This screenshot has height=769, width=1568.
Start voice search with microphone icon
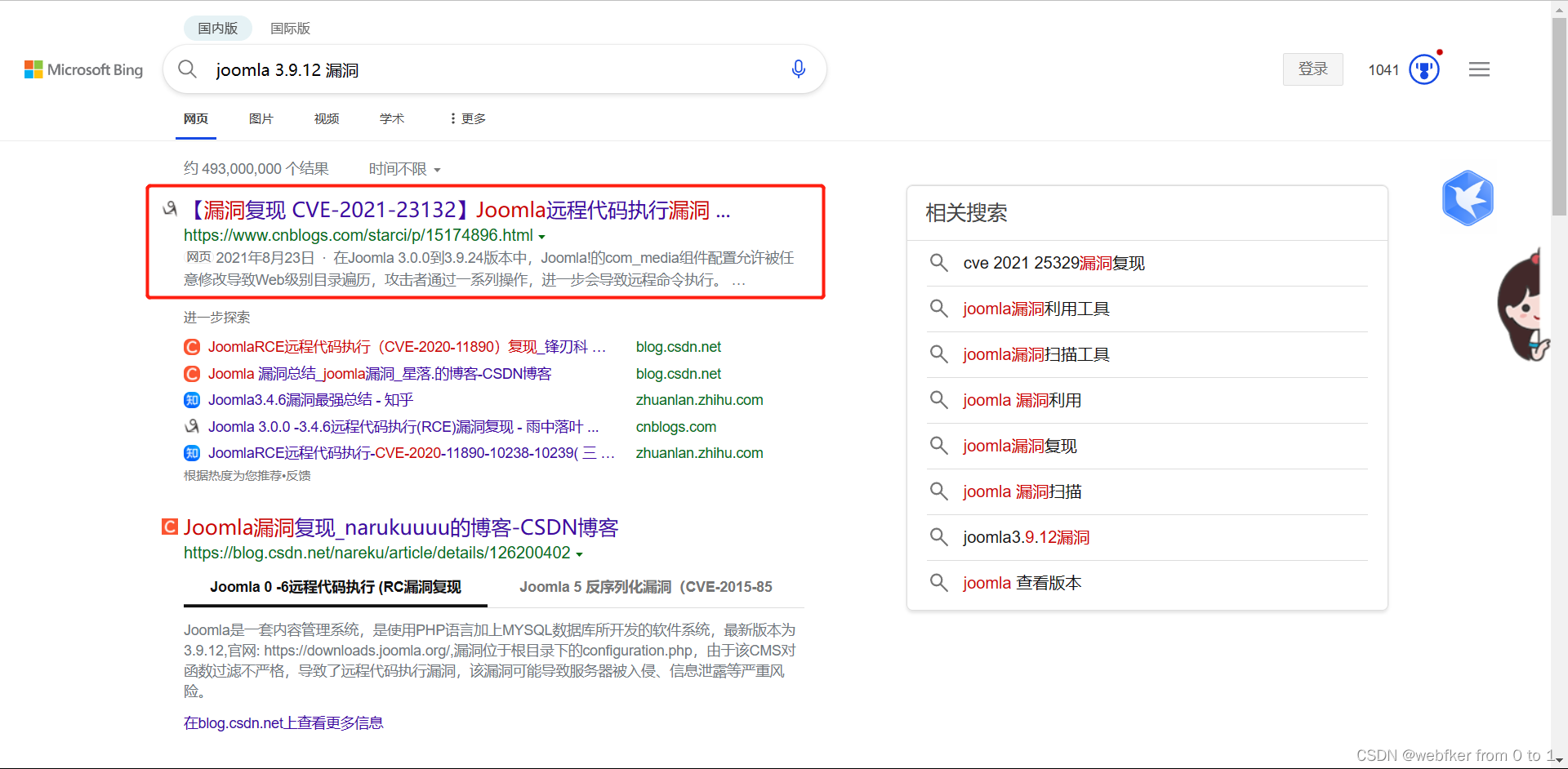coord(798,69)
